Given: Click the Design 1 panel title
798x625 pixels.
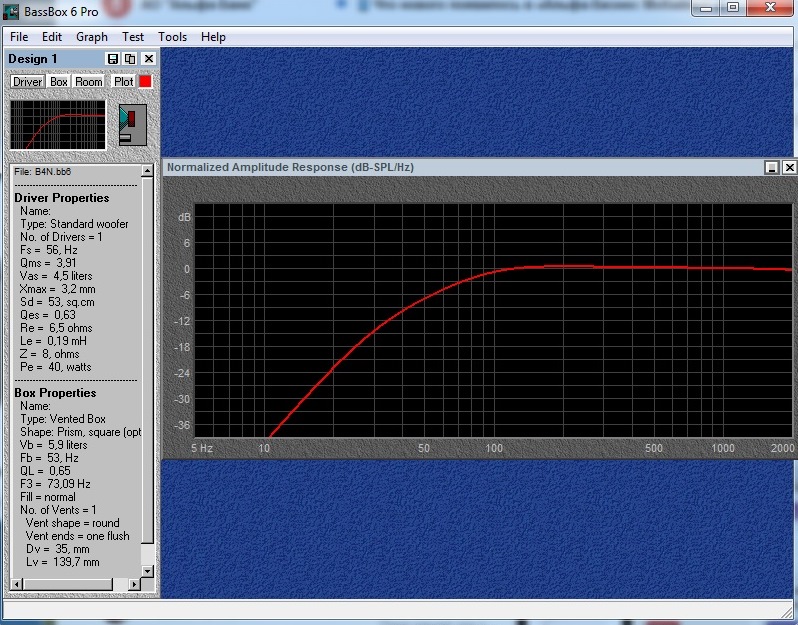Looking at the screenshot, I should tap(33, 59).
